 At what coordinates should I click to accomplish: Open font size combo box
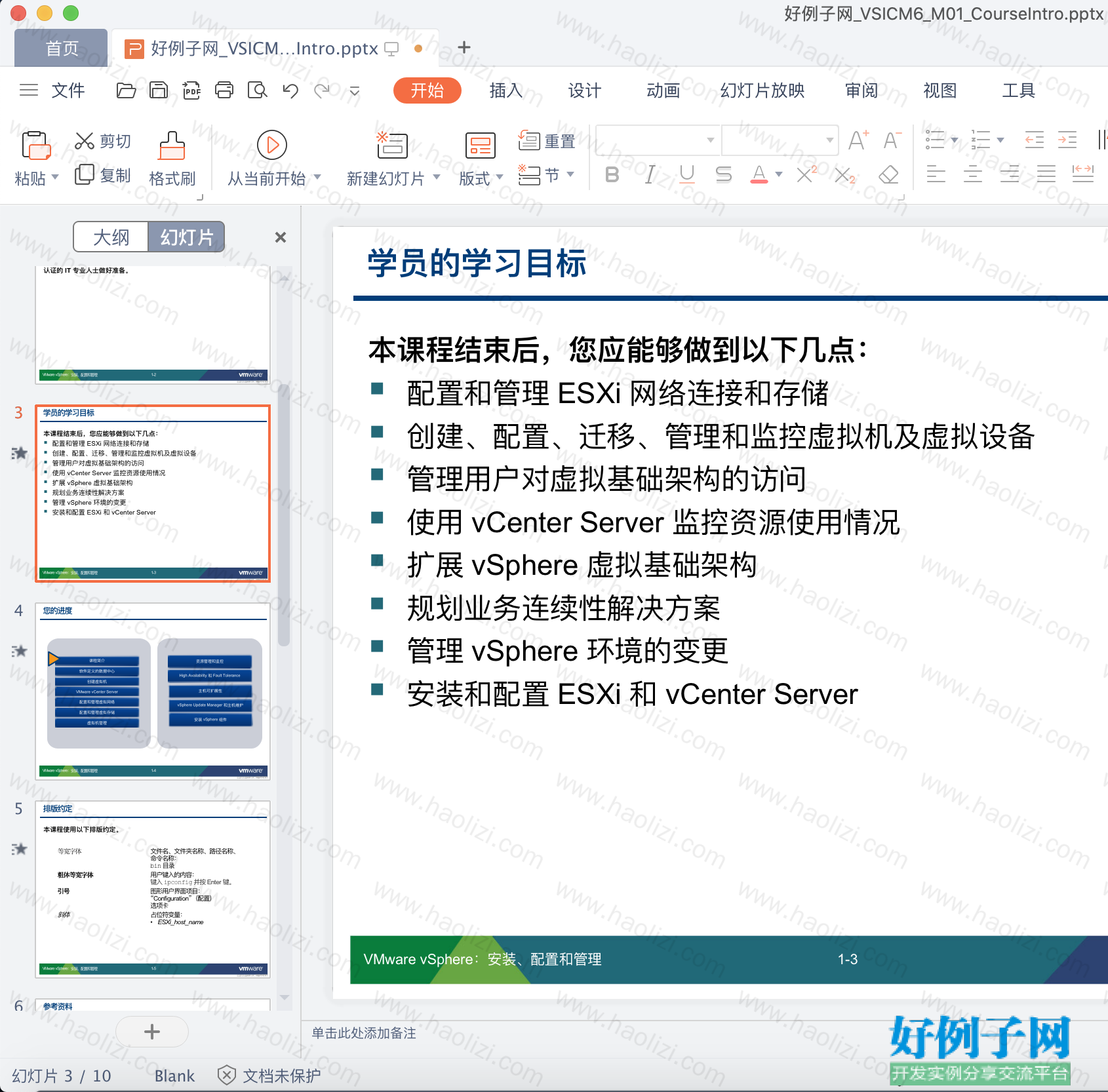point(780,140)
